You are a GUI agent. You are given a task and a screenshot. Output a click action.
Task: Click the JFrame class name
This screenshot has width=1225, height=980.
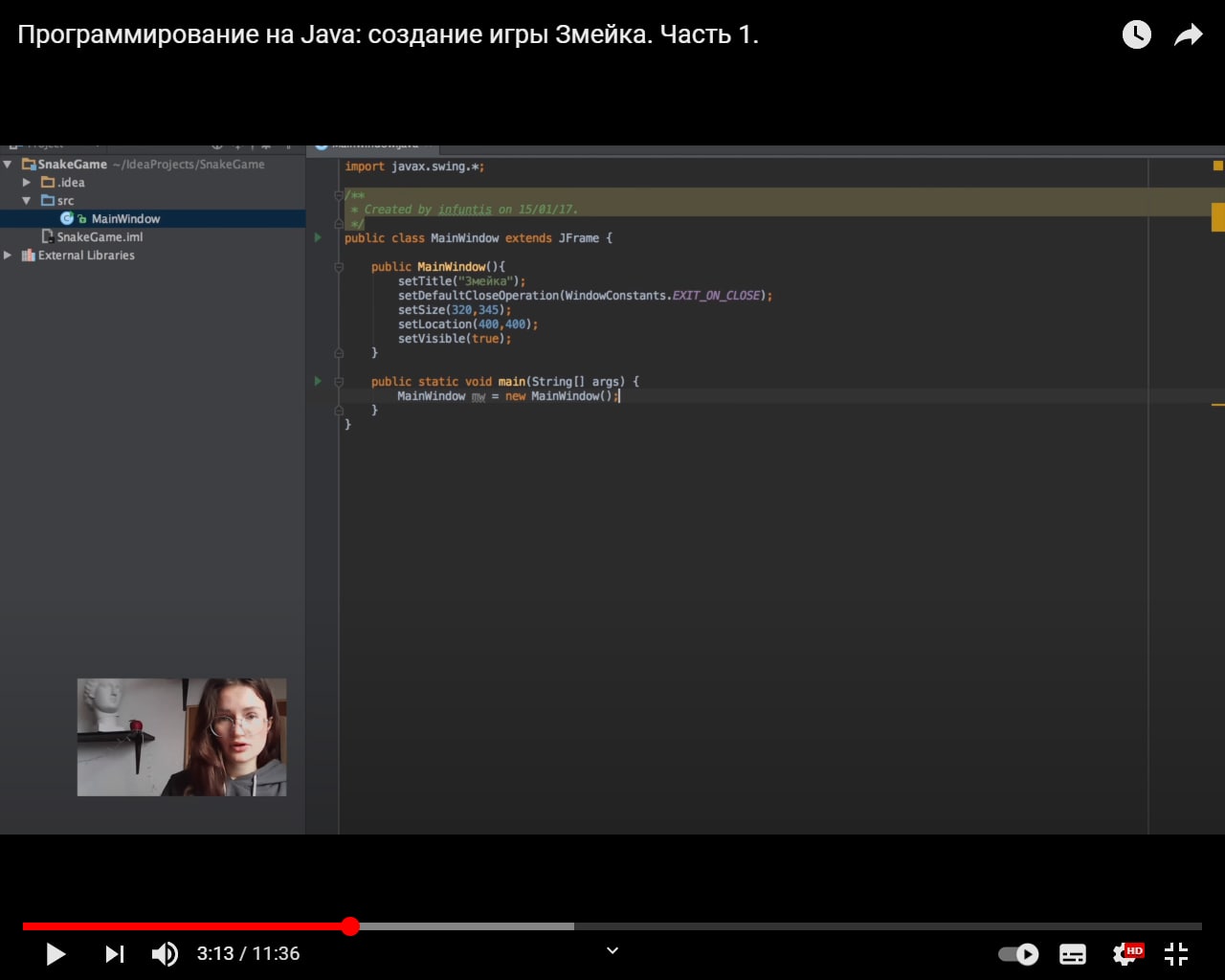579,238
